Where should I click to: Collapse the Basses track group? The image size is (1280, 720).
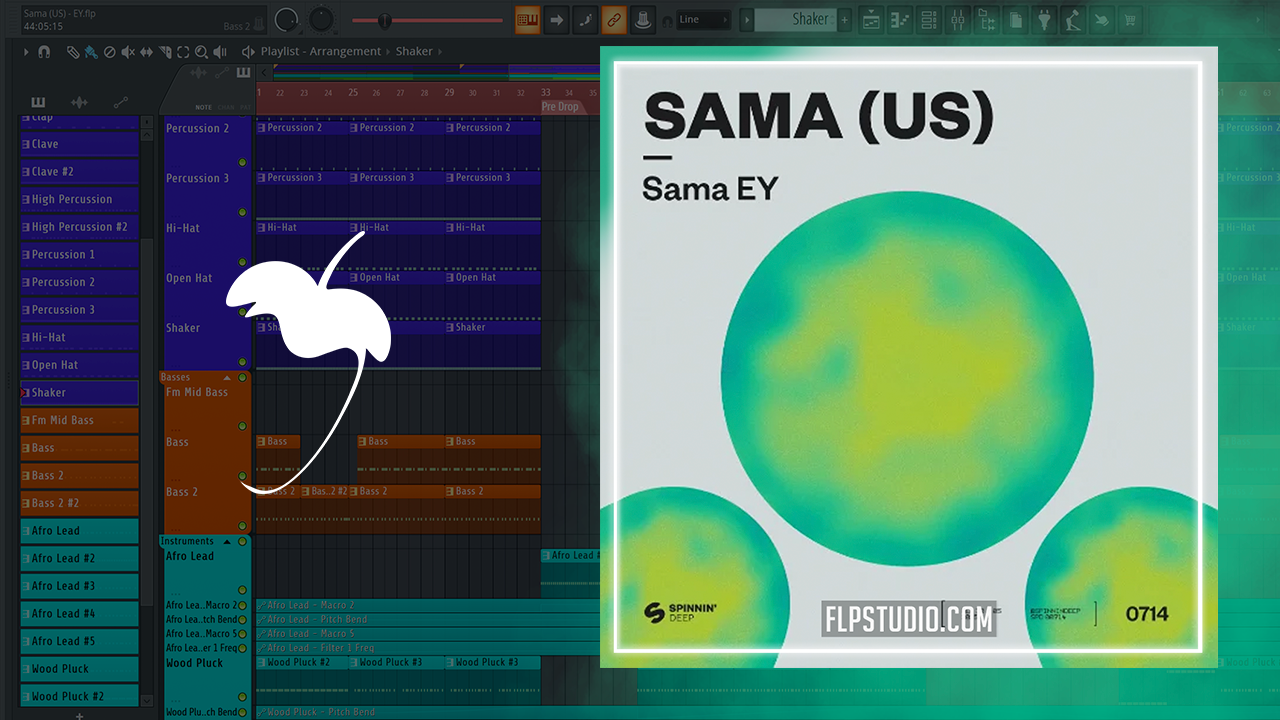coord(227,378)
